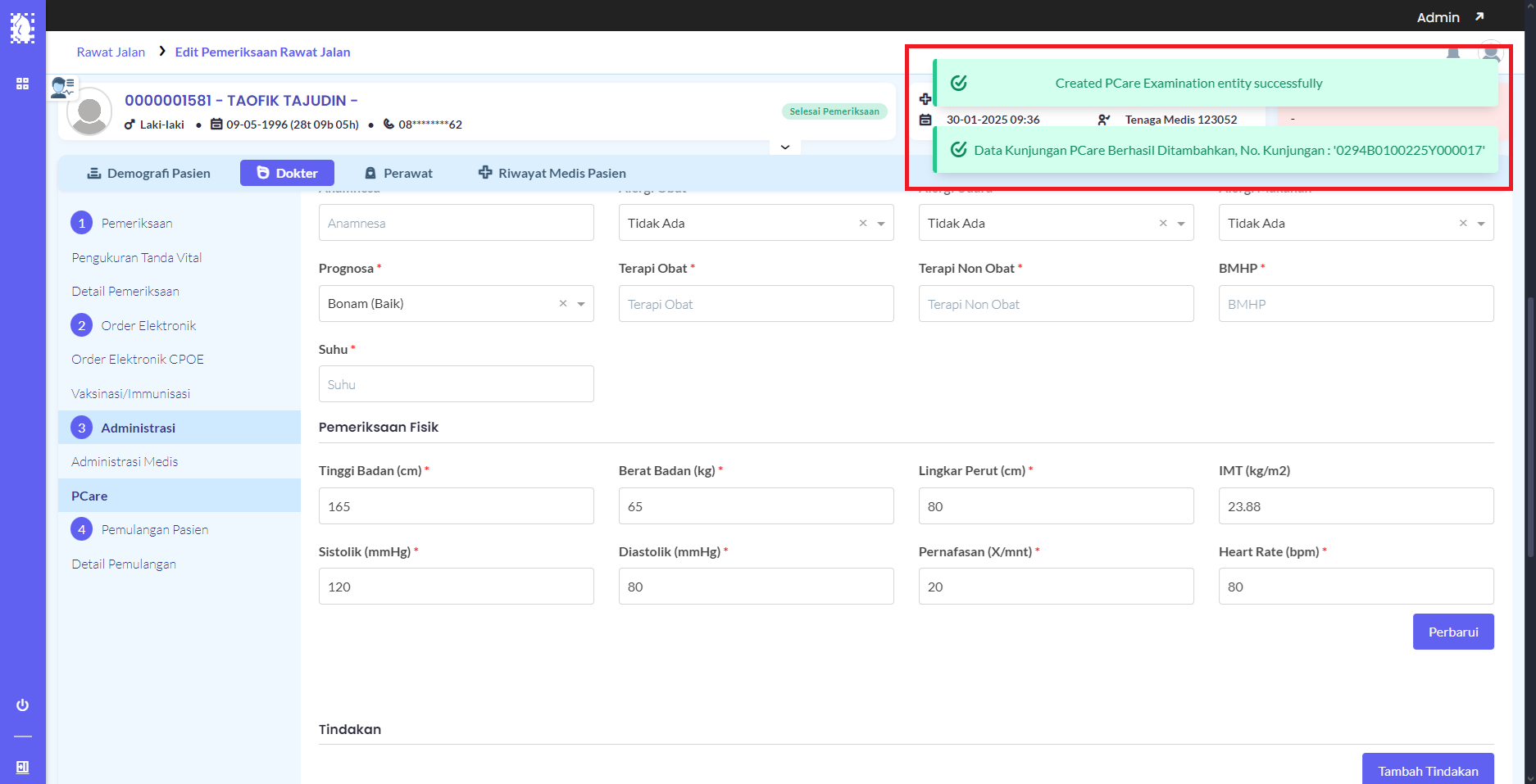Screen dimensions: 1536x784
Task: Click the arrow icon next to Admin
Action: click(x=1479, y=16)
